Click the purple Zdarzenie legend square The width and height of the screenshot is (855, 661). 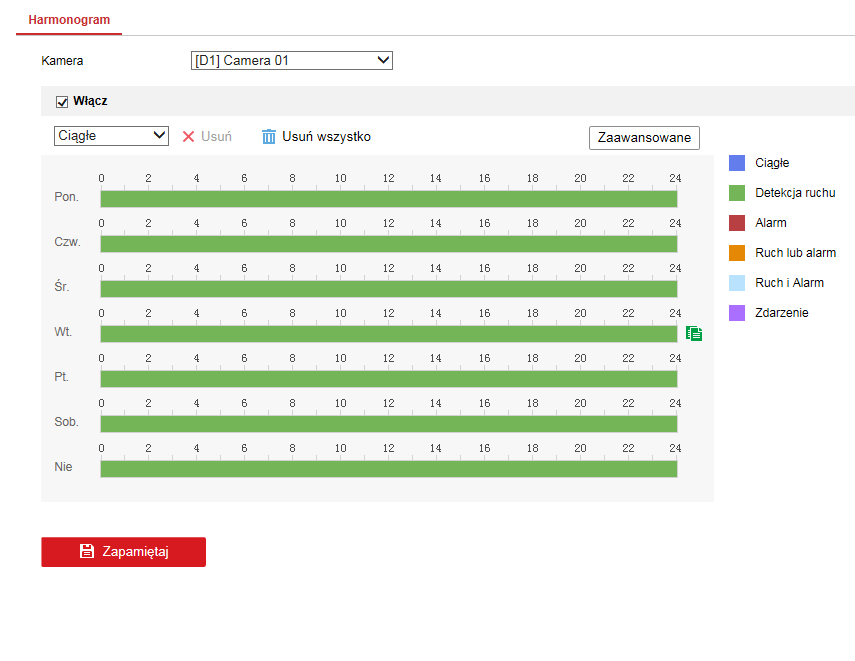(737, 312)
